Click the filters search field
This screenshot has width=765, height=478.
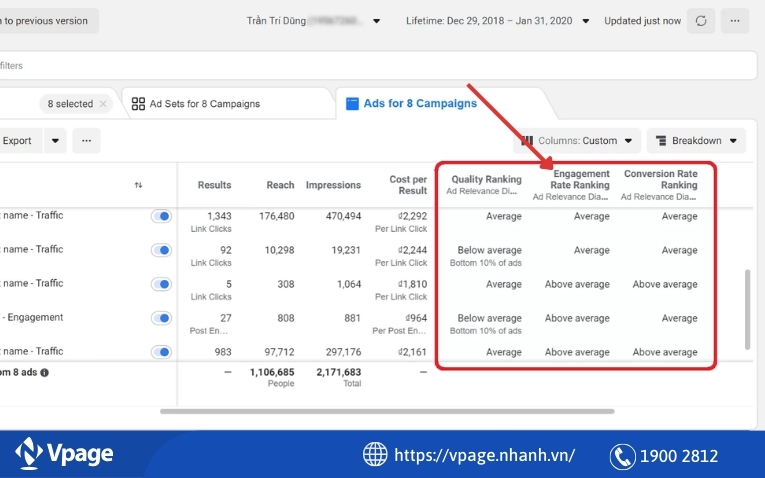point(379,65)
